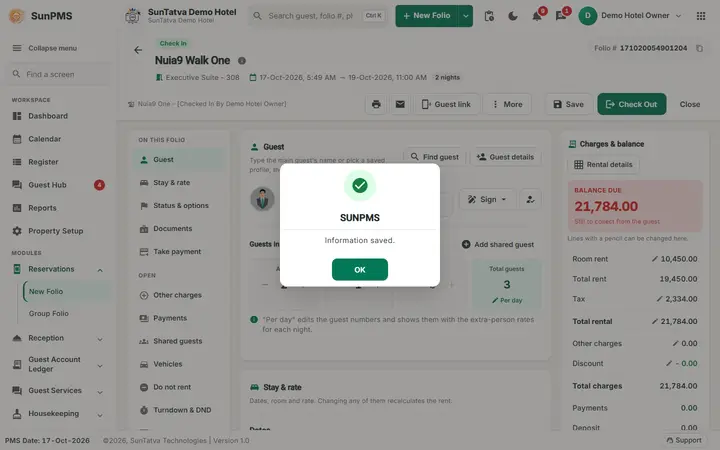Edit the Tax pencil icon

(x=659, y=299)
